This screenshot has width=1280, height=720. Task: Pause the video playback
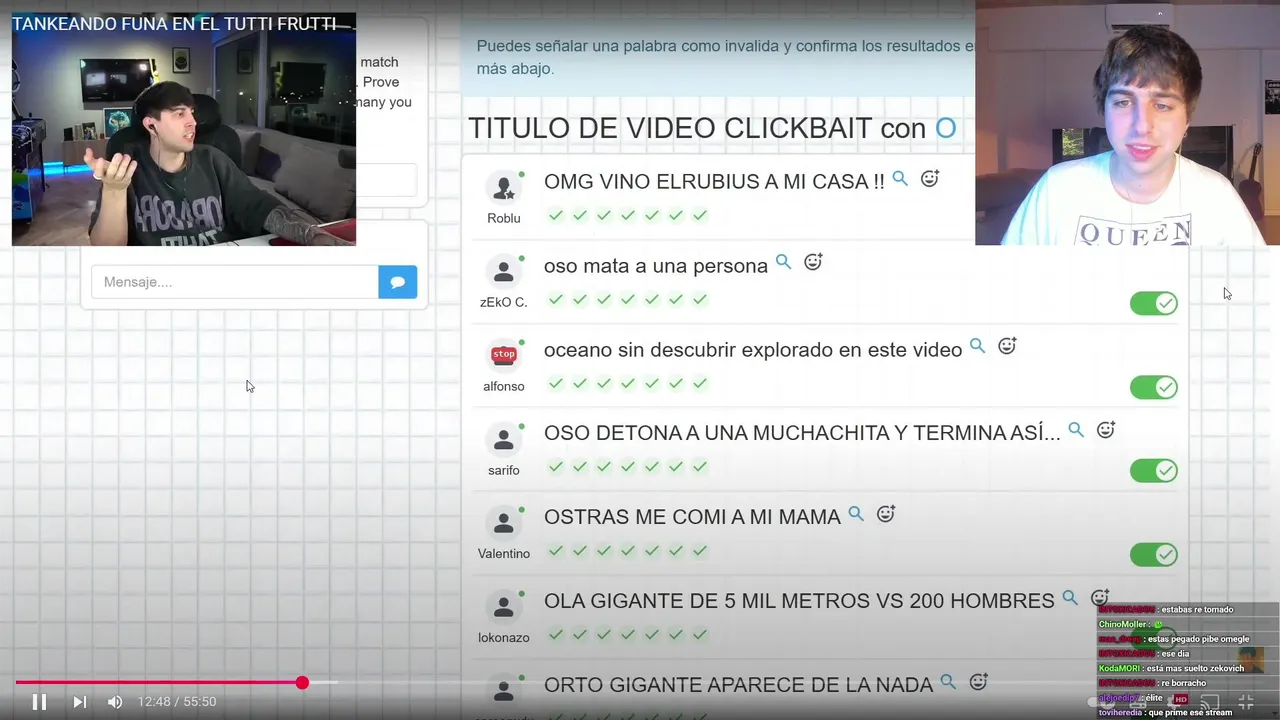(x=39, y=702)
